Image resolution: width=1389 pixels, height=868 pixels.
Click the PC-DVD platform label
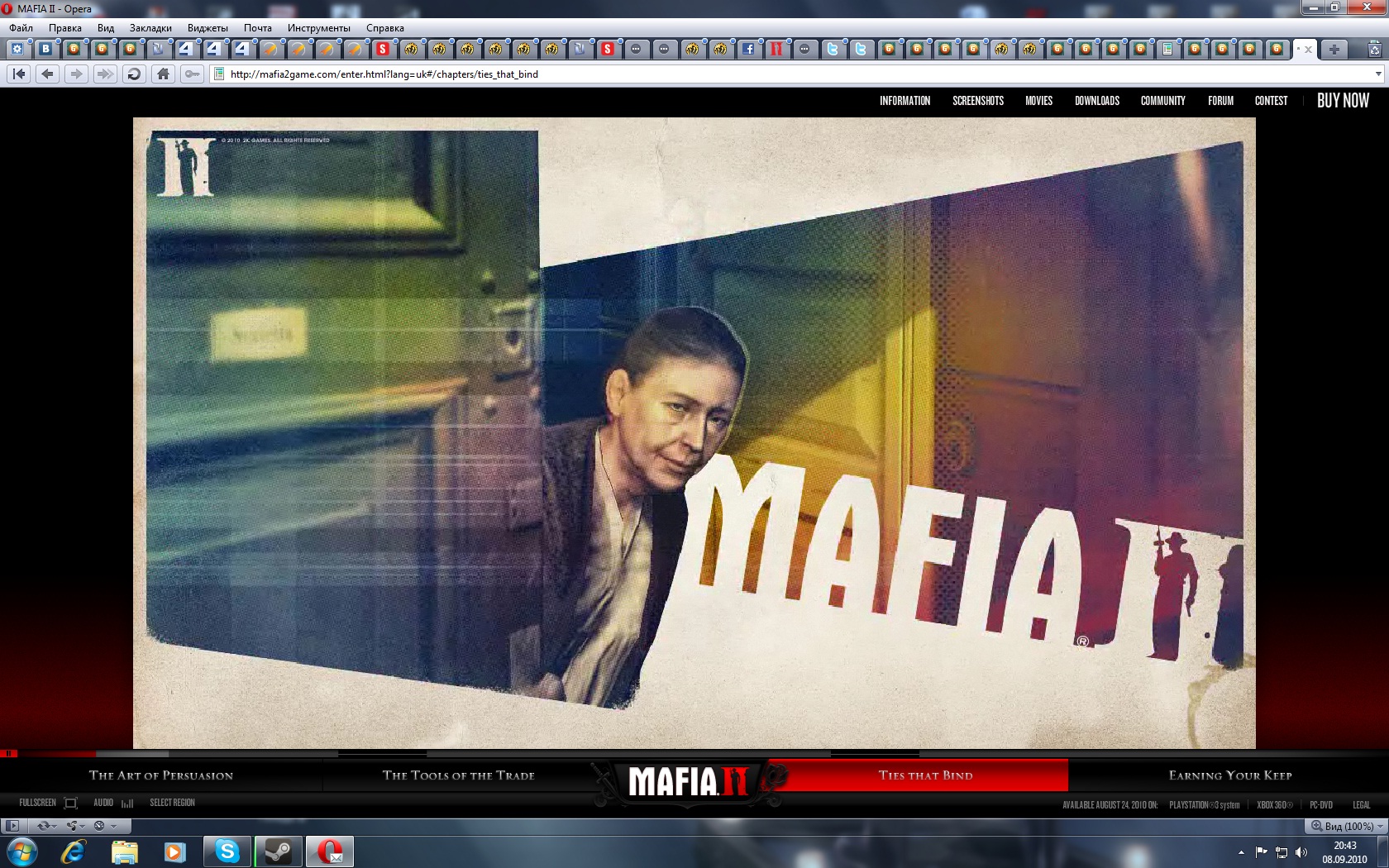pos(1321,805)
